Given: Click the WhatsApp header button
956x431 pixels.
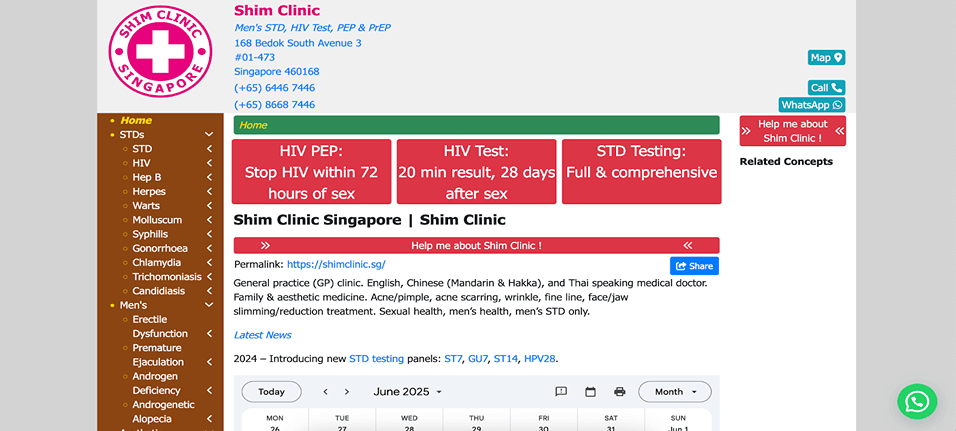Looking at the screenshot, I should [812, 105].
